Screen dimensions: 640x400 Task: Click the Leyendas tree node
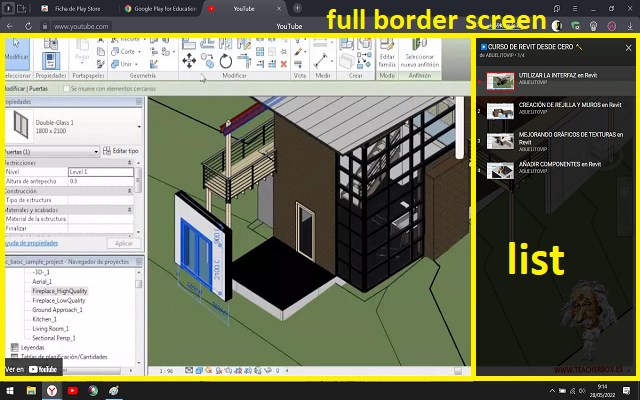pyautogui.click(x=32, y=347)
